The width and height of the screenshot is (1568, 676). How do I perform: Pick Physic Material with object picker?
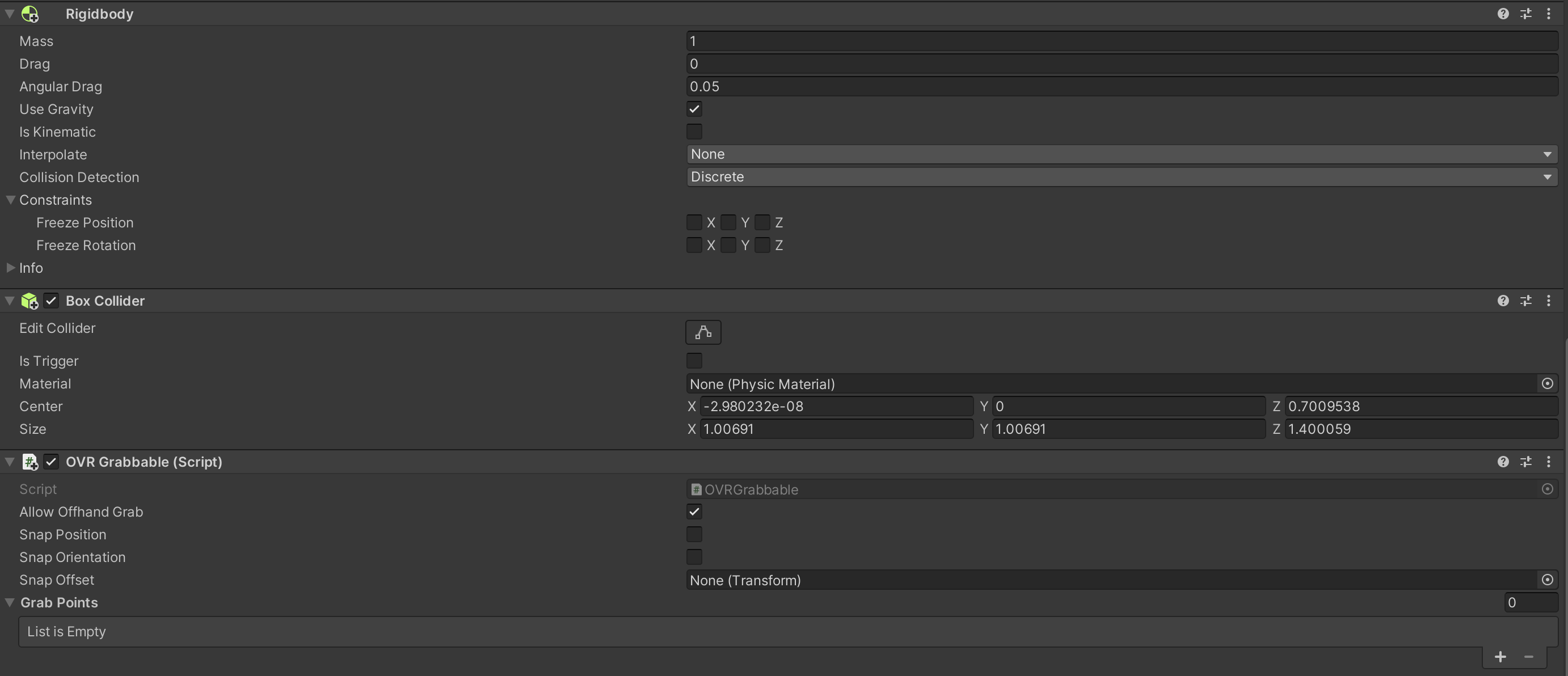coord(1548,383)
